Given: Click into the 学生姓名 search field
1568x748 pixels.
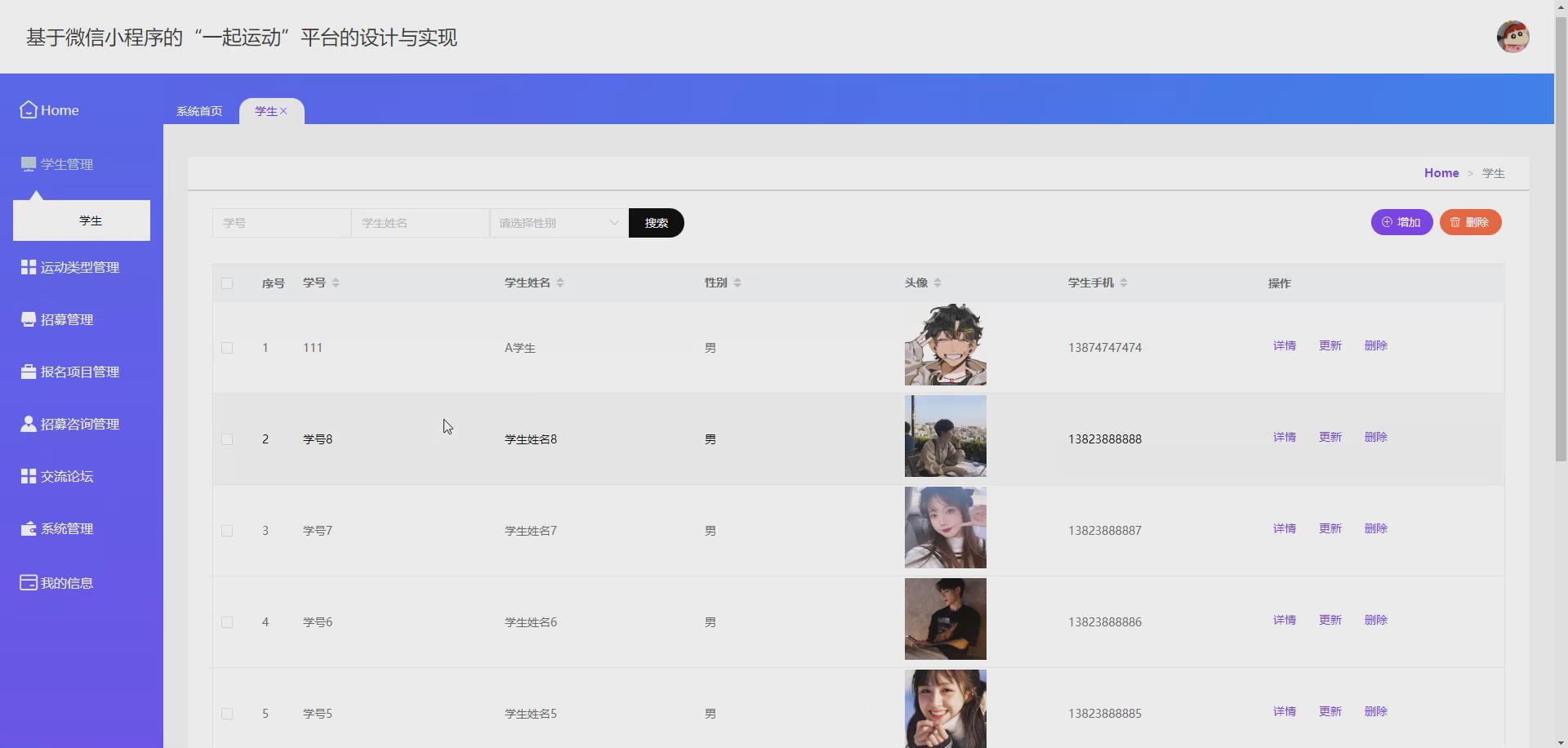Looking at the screenshot, I should pyautogui.click(x=420, y=223).
